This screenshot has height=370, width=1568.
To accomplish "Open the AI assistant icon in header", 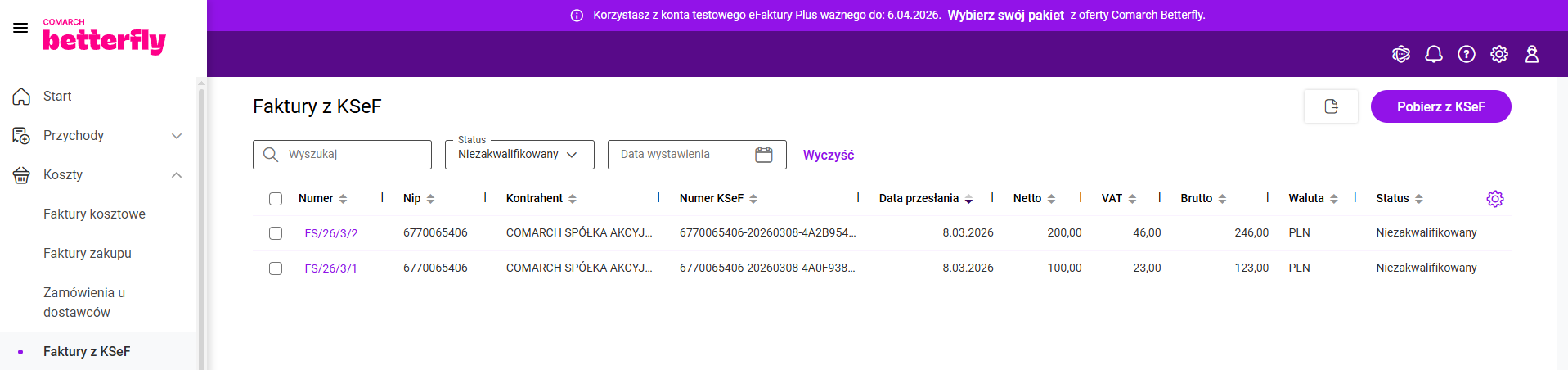I will coord(1400,54).
